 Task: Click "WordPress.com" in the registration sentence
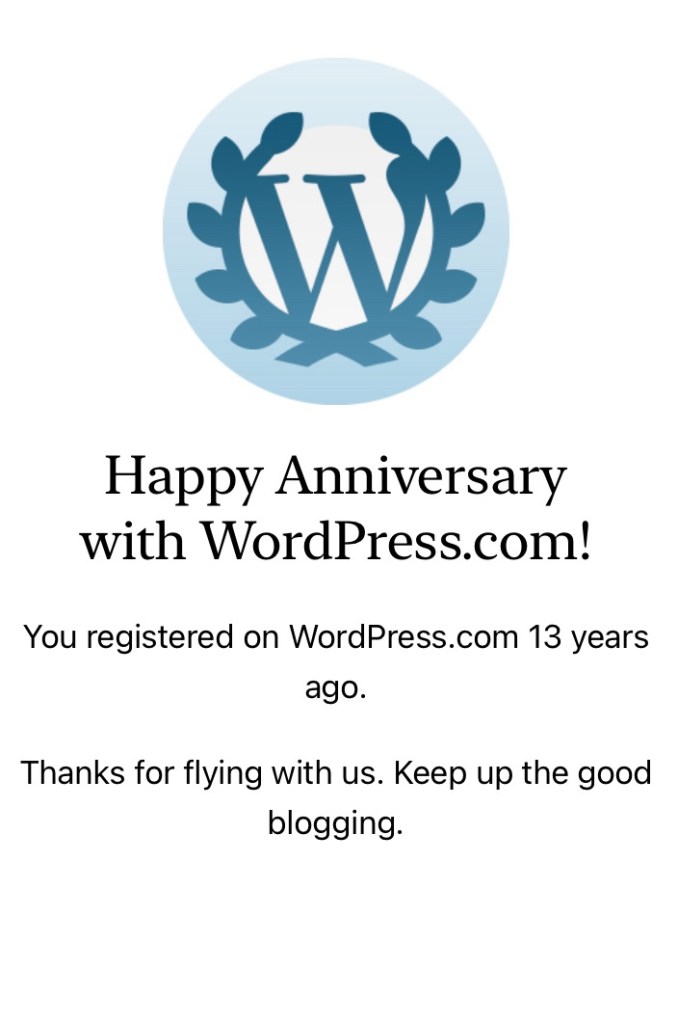(404, 637)
